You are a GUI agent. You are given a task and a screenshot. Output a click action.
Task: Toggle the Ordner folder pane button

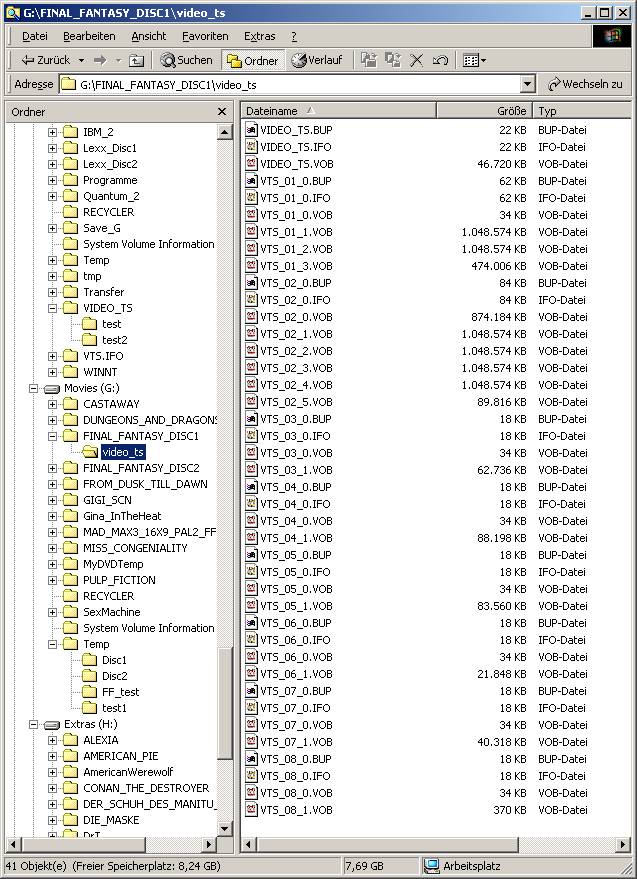click(x=252, y=60)
